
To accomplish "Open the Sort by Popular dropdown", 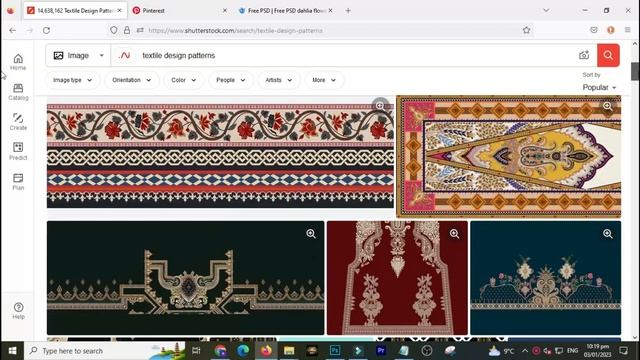I will 599,87.
